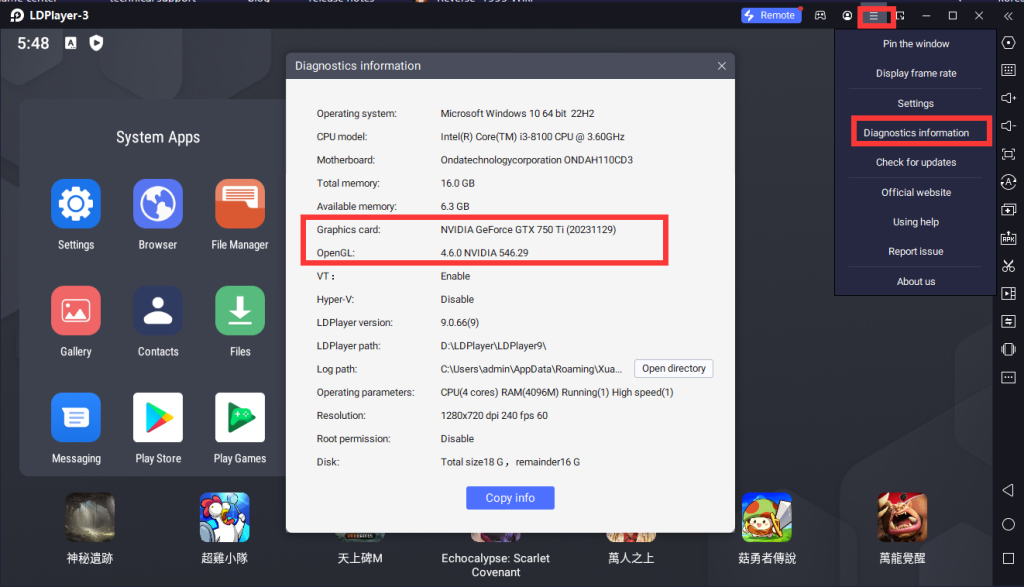Click the Echocalypse: Scarlet Covenant label
1024x587 pixels.
(496, 565)
